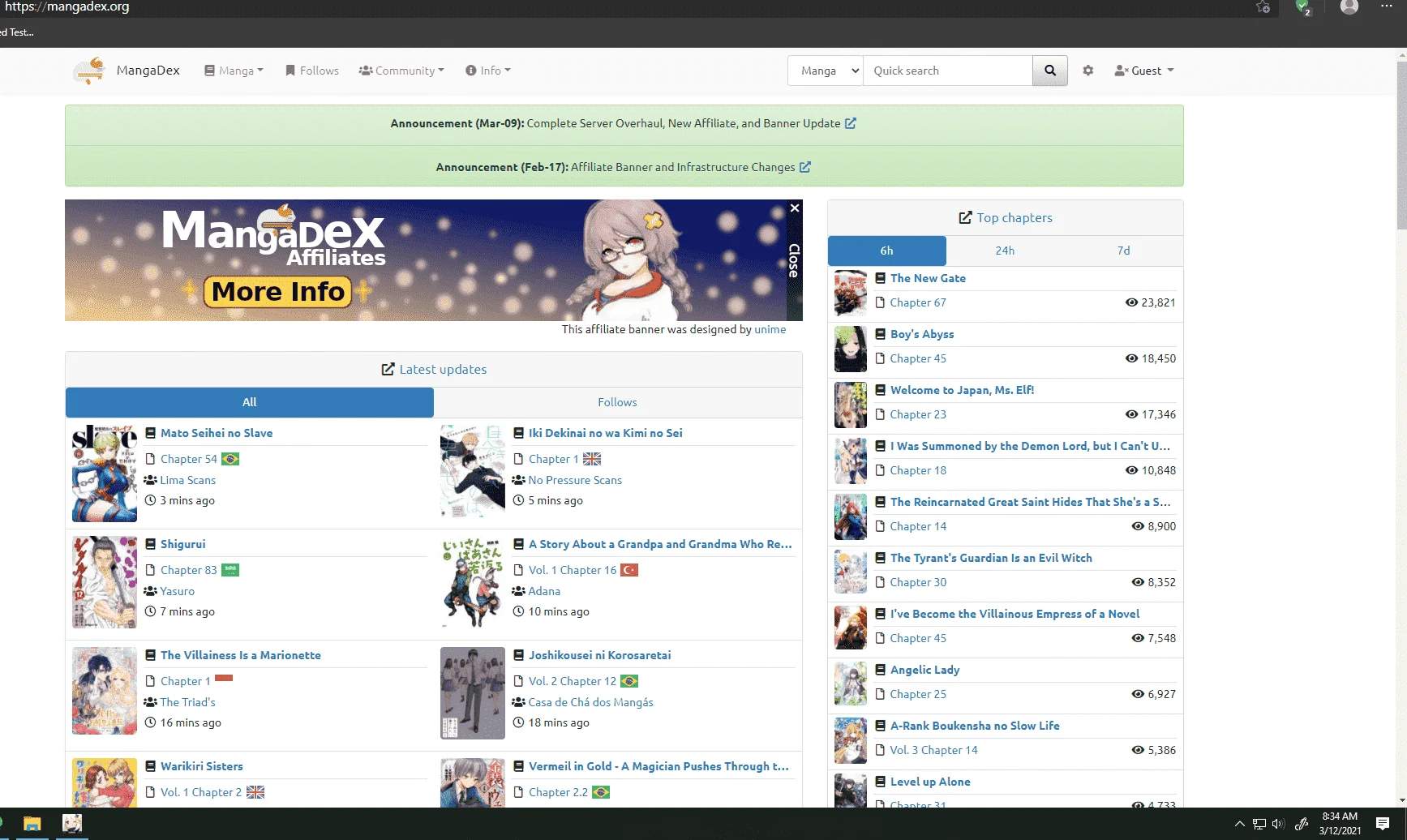Expand the Community dropdown menu
This screenshot has height=840, width=1407.
(401, 71)
